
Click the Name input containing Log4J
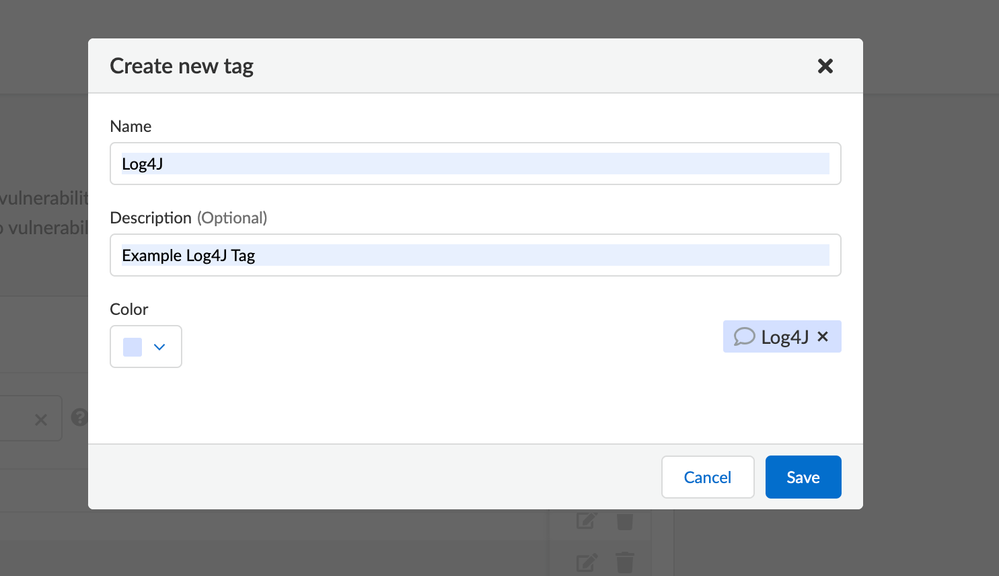coord(475,164)
